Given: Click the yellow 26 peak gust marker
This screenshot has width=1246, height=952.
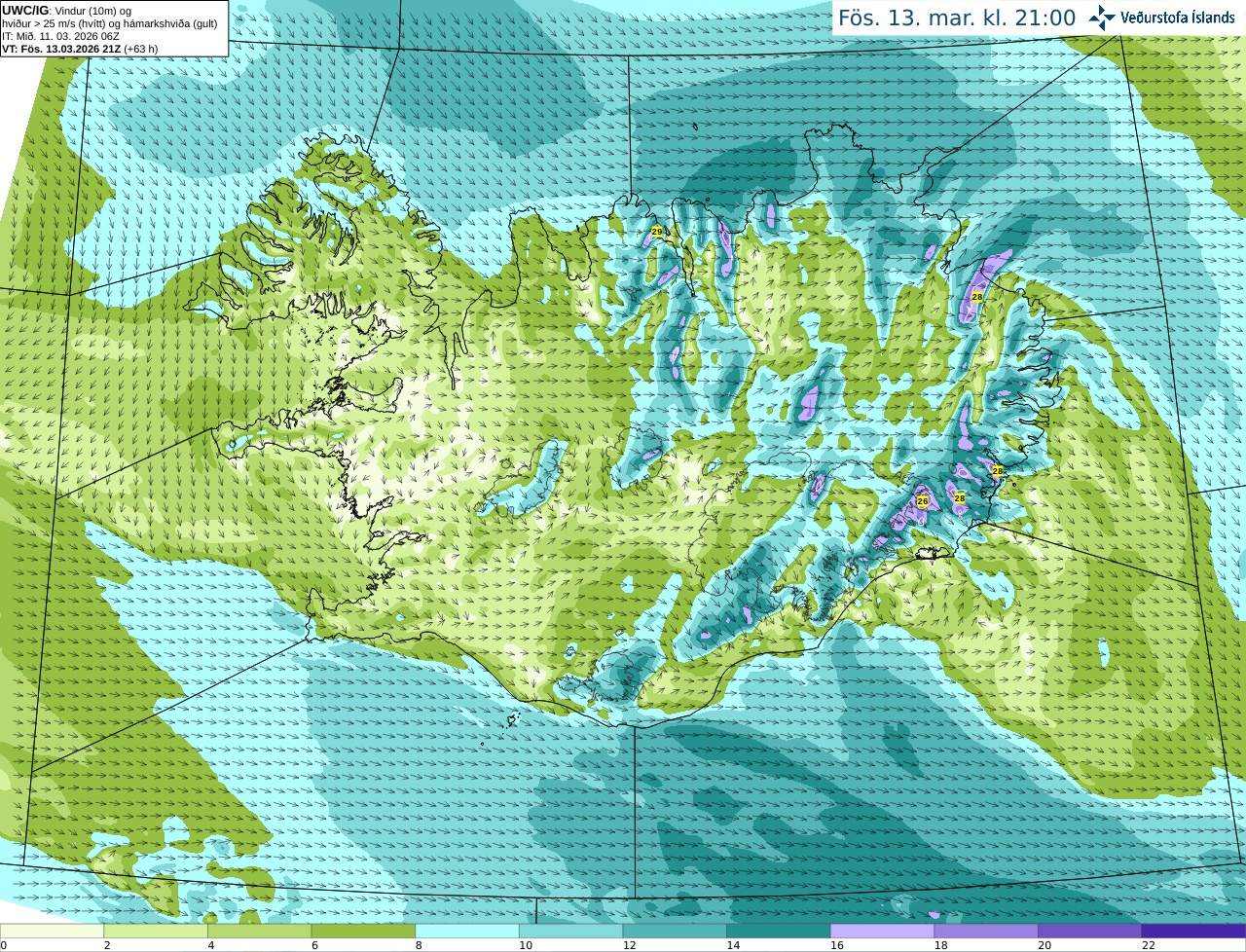Looking at the screenshot, I should click(x=923, y=501).
